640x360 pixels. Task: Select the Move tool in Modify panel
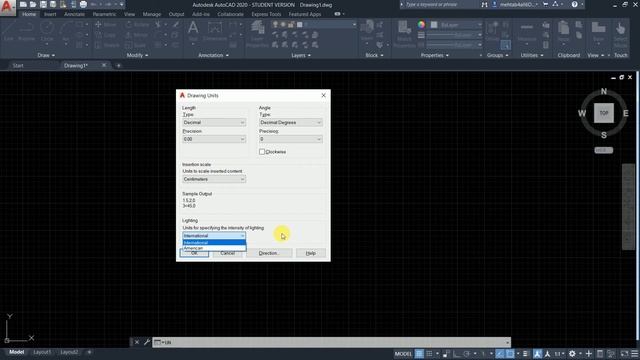point(106,24)
